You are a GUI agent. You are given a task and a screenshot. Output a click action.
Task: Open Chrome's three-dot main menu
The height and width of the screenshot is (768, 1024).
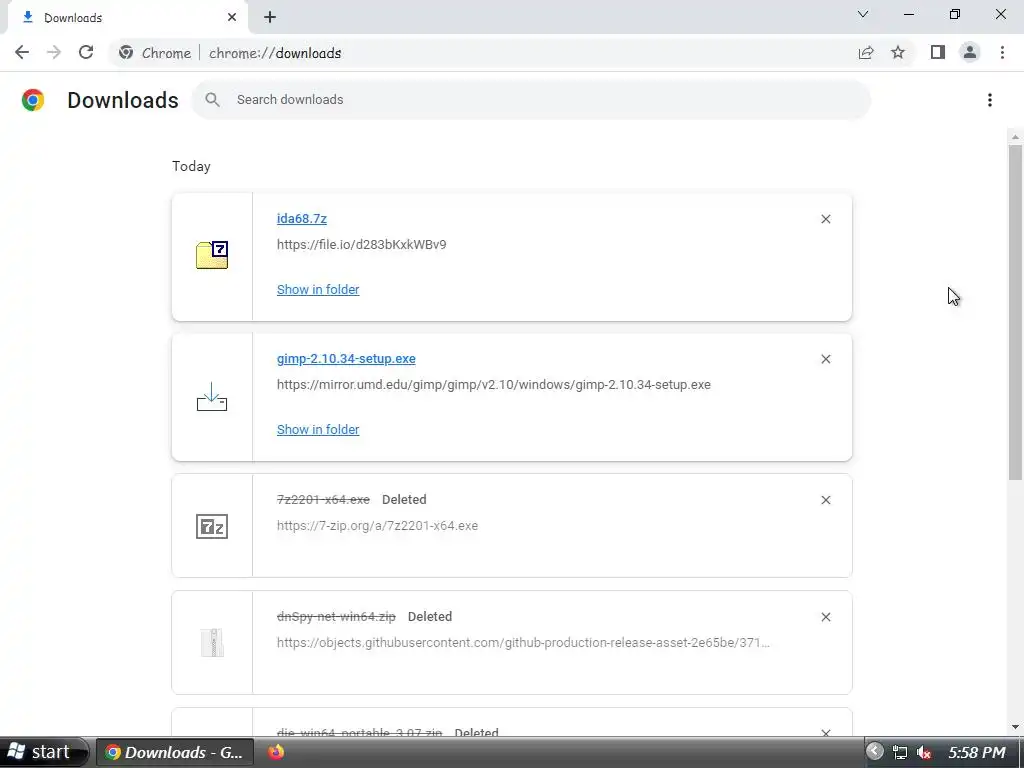(1002, 53)
